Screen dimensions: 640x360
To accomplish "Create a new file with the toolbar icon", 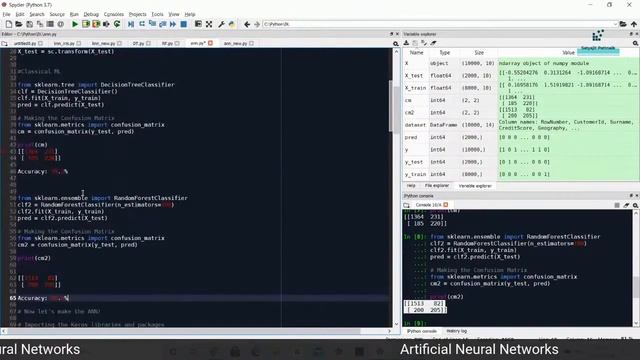I will click(9, 24).
